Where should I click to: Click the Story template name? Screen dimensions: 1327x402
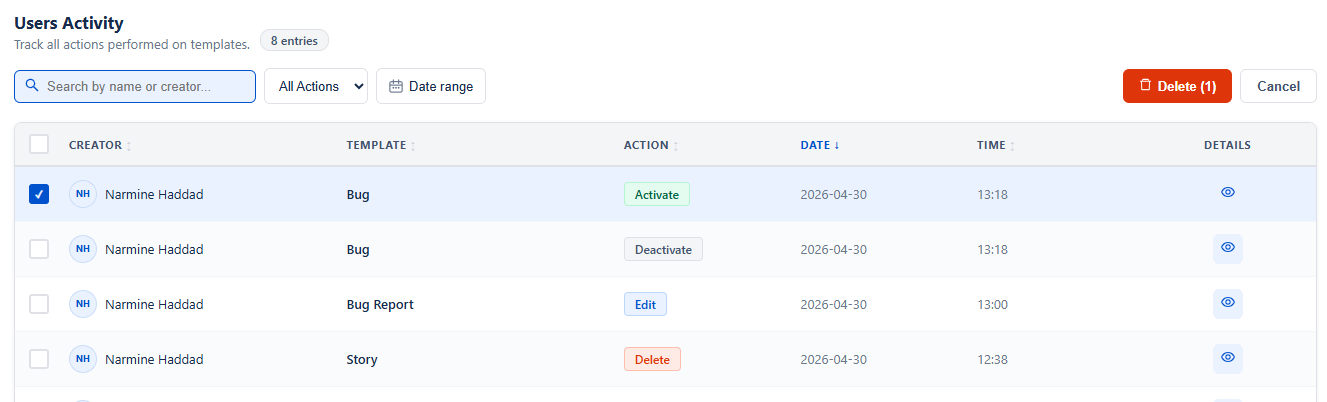(x=362, y=360)
